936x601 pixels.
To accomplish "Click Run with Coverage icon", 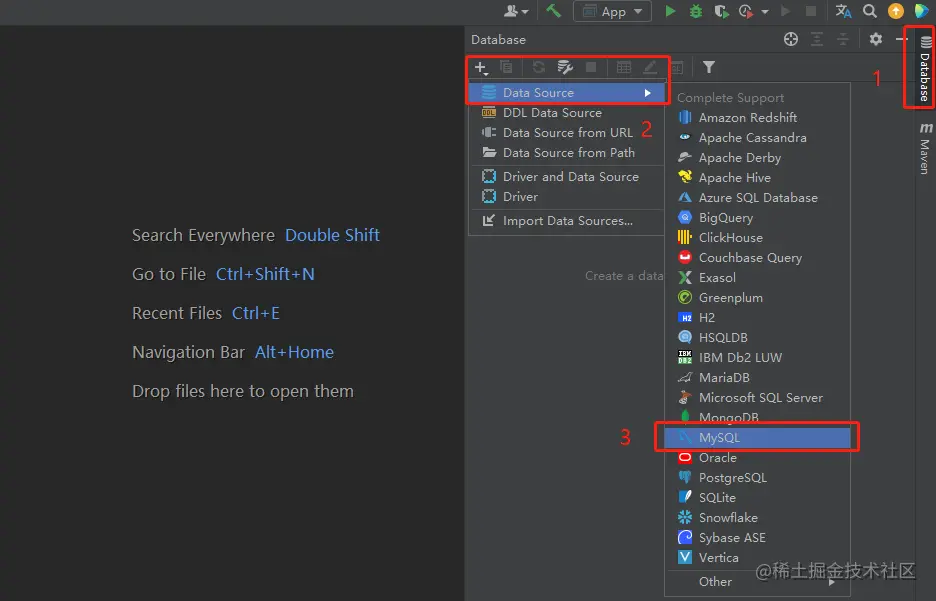I will point(721,11).
